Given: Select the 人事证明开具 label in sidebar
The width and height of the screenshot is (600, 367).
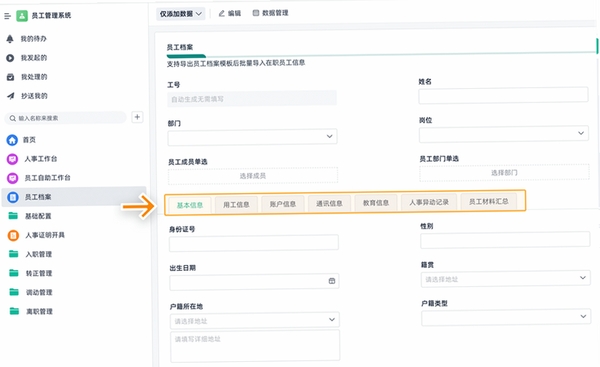Looking at the screenshot, I should (x=45, y=235).
